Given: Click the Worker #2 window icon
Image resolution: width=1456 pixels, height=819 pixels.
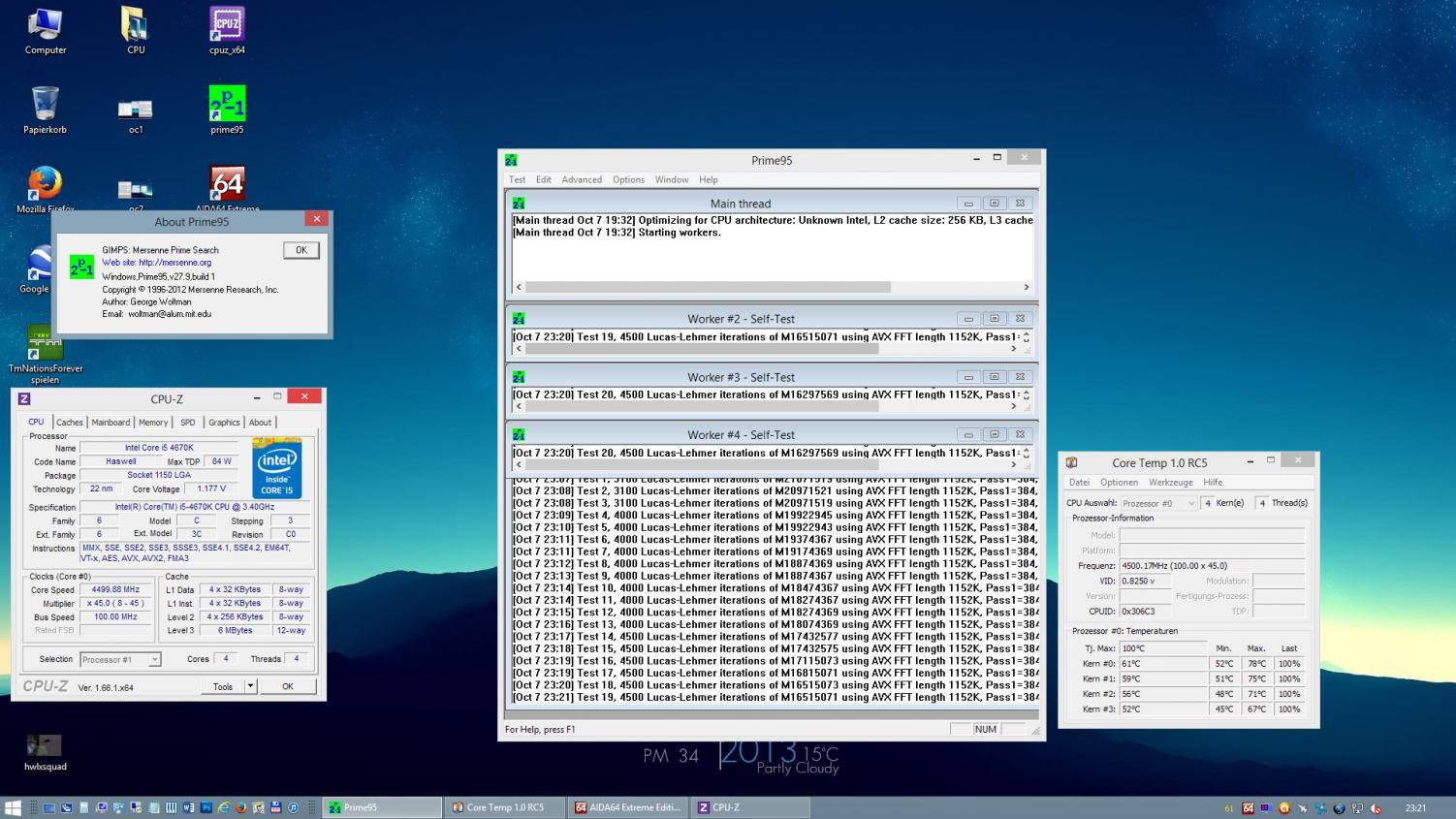Looking at the screenshot, I should click(519, 318).
